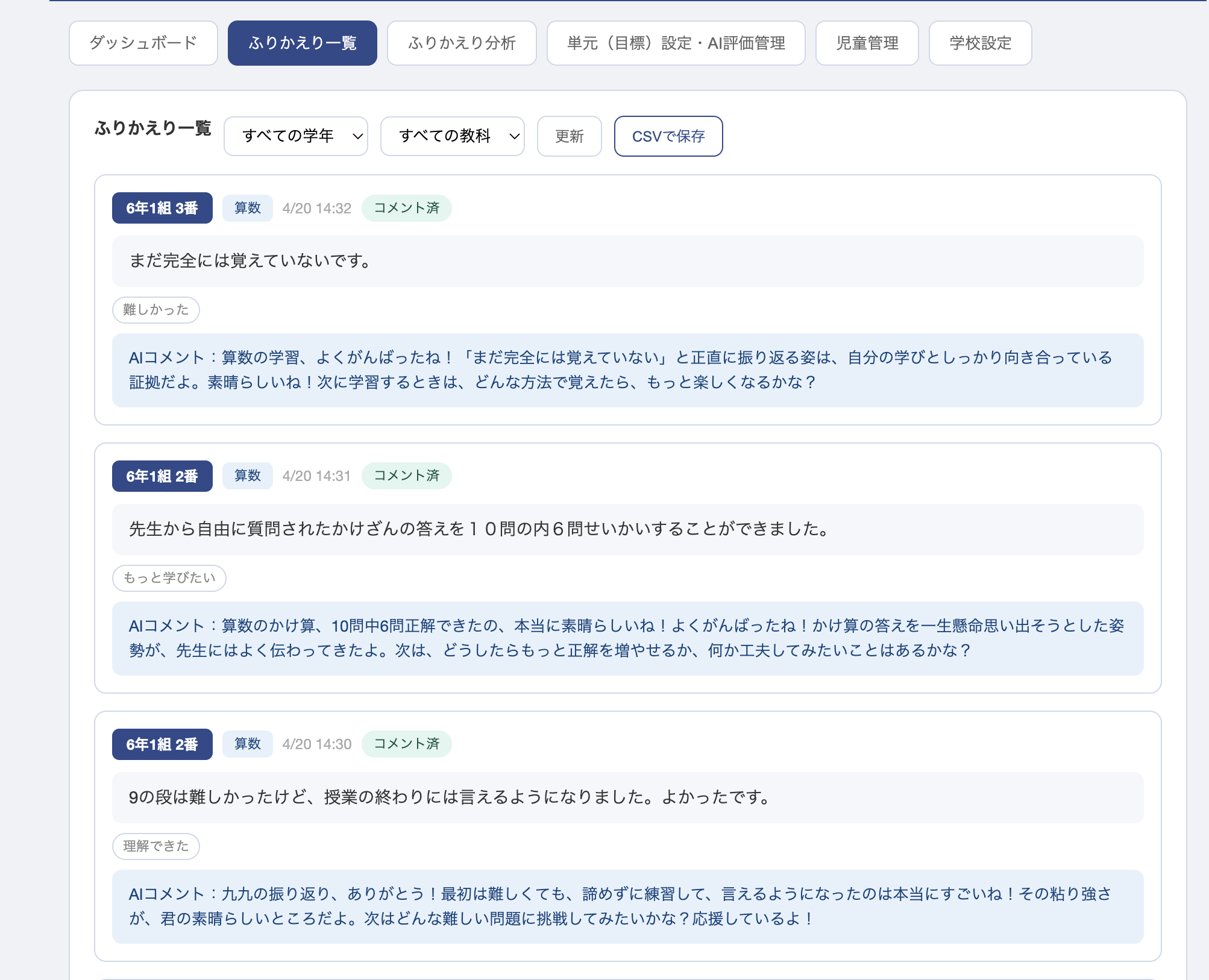Image resolution: width=1209 pixels, height=980 pixels.
Task: Expand the すべての学年 dropdown
Action: (296, 136)
